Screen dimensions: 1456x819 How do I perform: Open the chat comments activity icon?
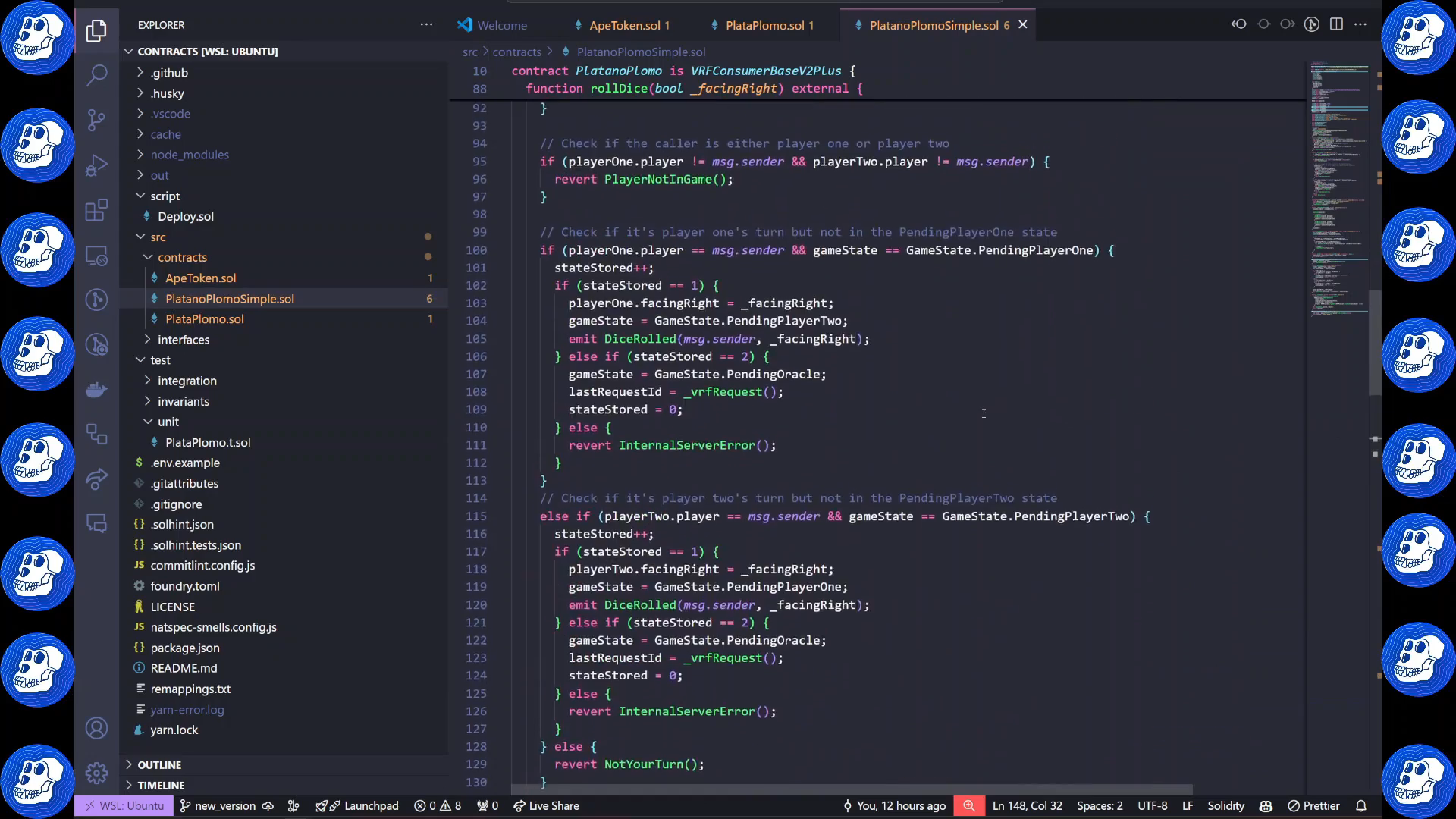pyautogui.click(x=96, y=523)
